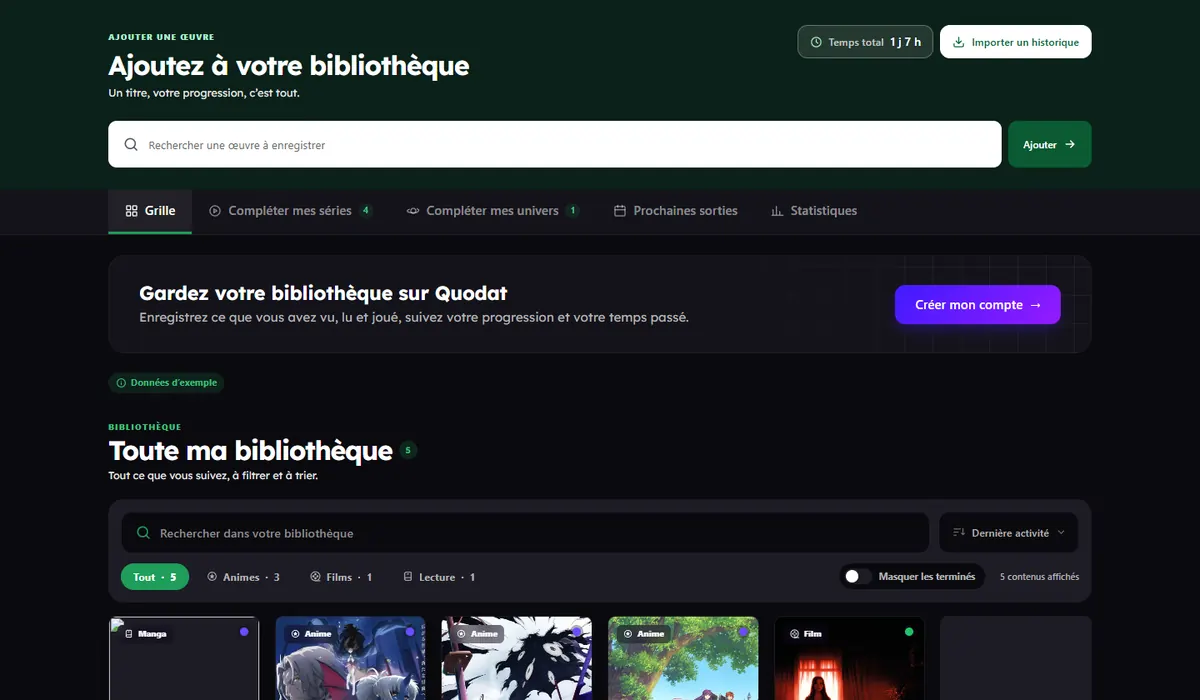Click the Films filter reel icon
This screenshot has height=700, width=1200.
pyautogui.click(x=315, y=577)
